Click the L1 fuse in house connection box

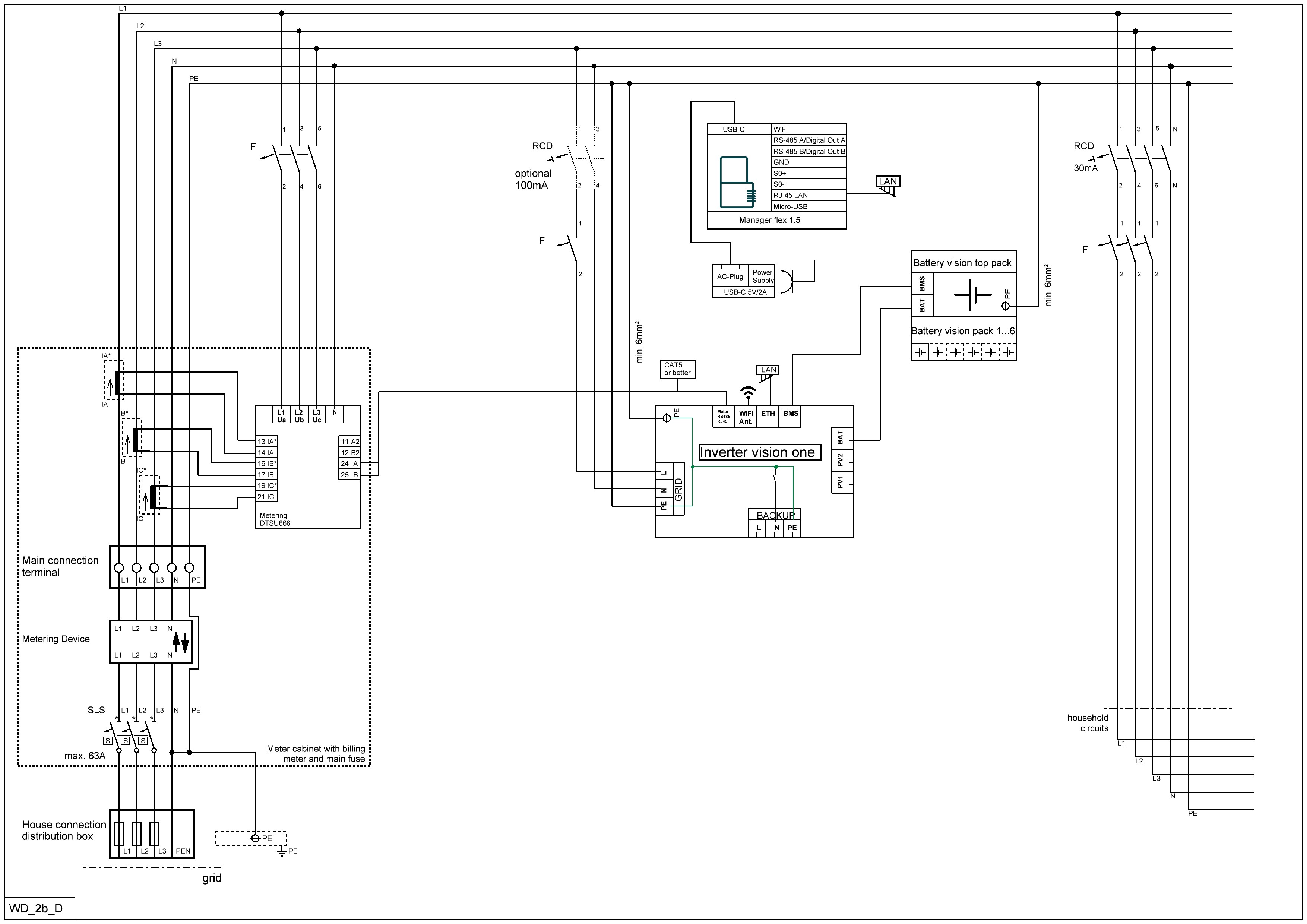(119, 833)
